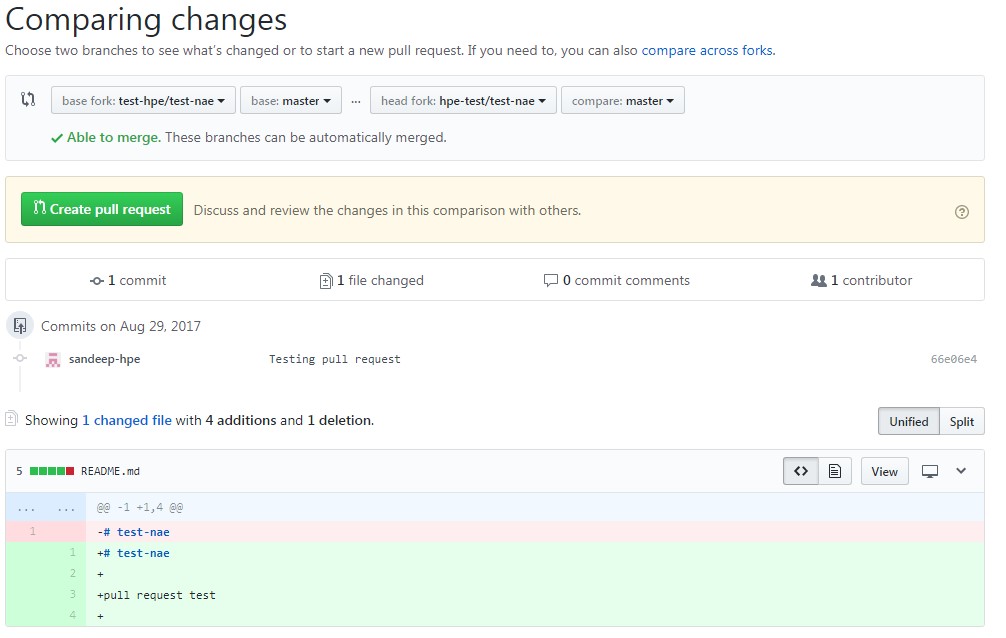Click the file diff icon beside 1 file changed
This screenshot has width=1006, height=638.
[326, 281]
